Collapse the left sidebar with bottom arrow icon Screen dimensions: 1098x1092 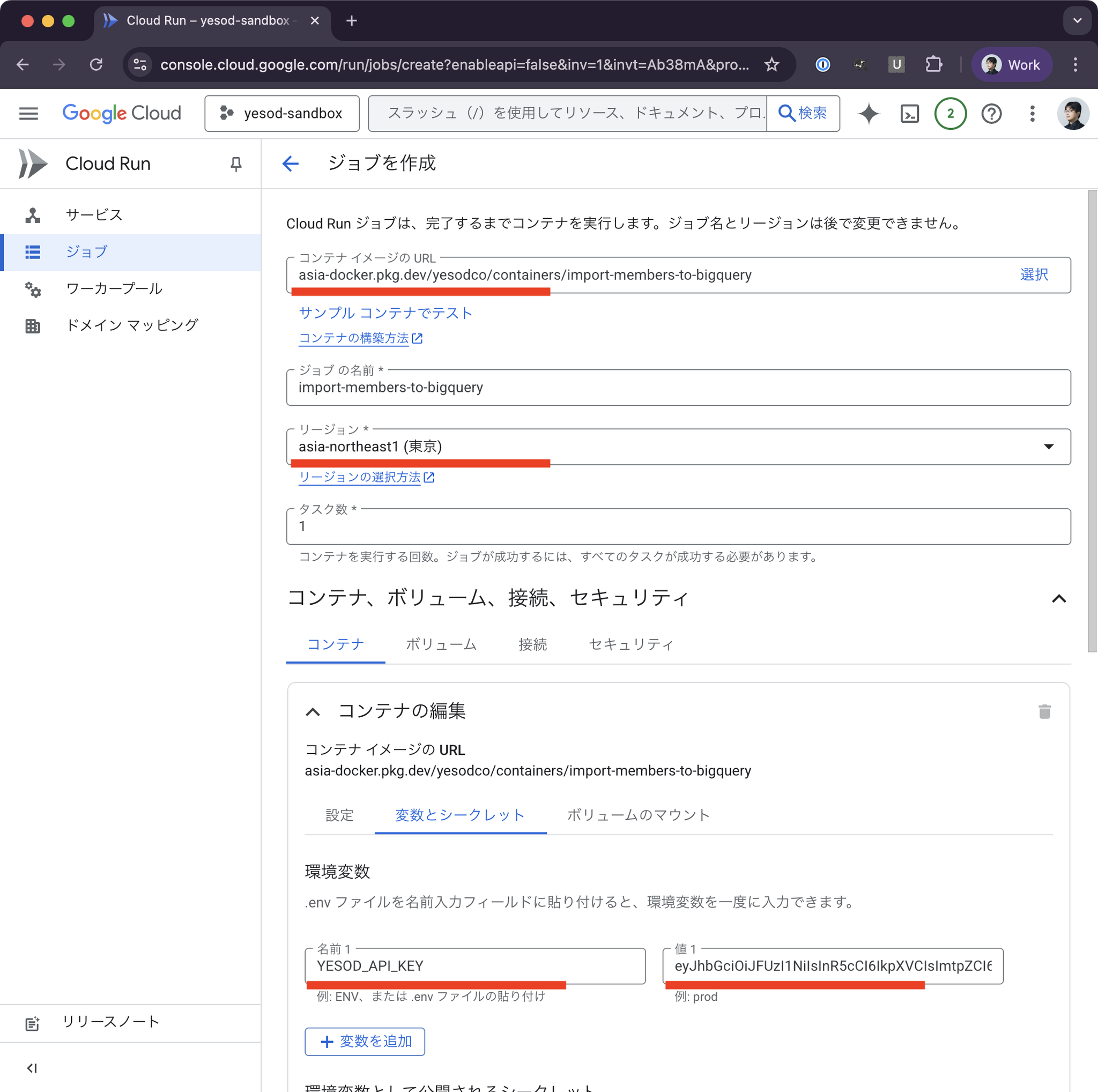pos(32,1067)
